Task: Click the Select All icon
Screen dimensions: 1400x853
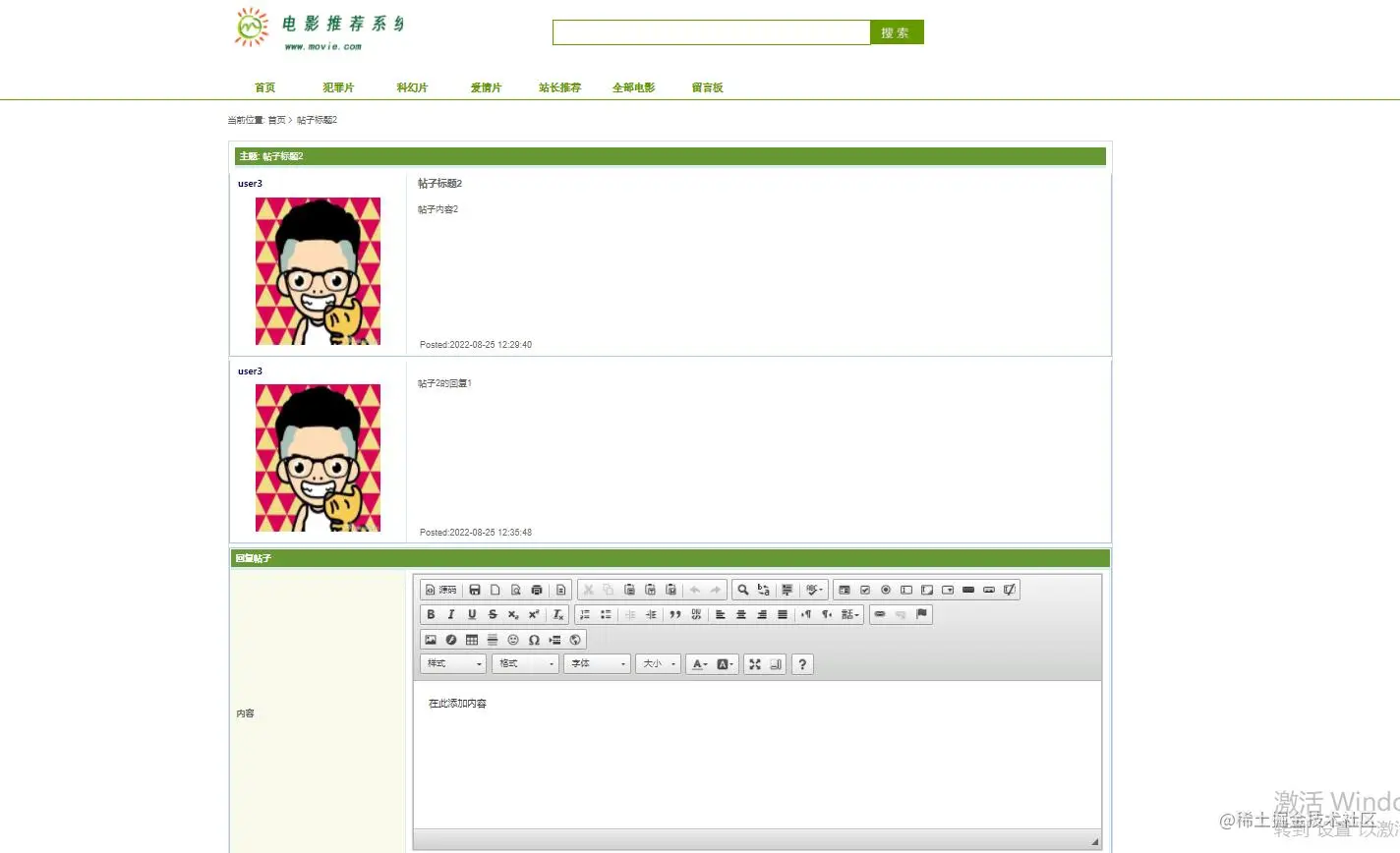Action: click(787, 590)
